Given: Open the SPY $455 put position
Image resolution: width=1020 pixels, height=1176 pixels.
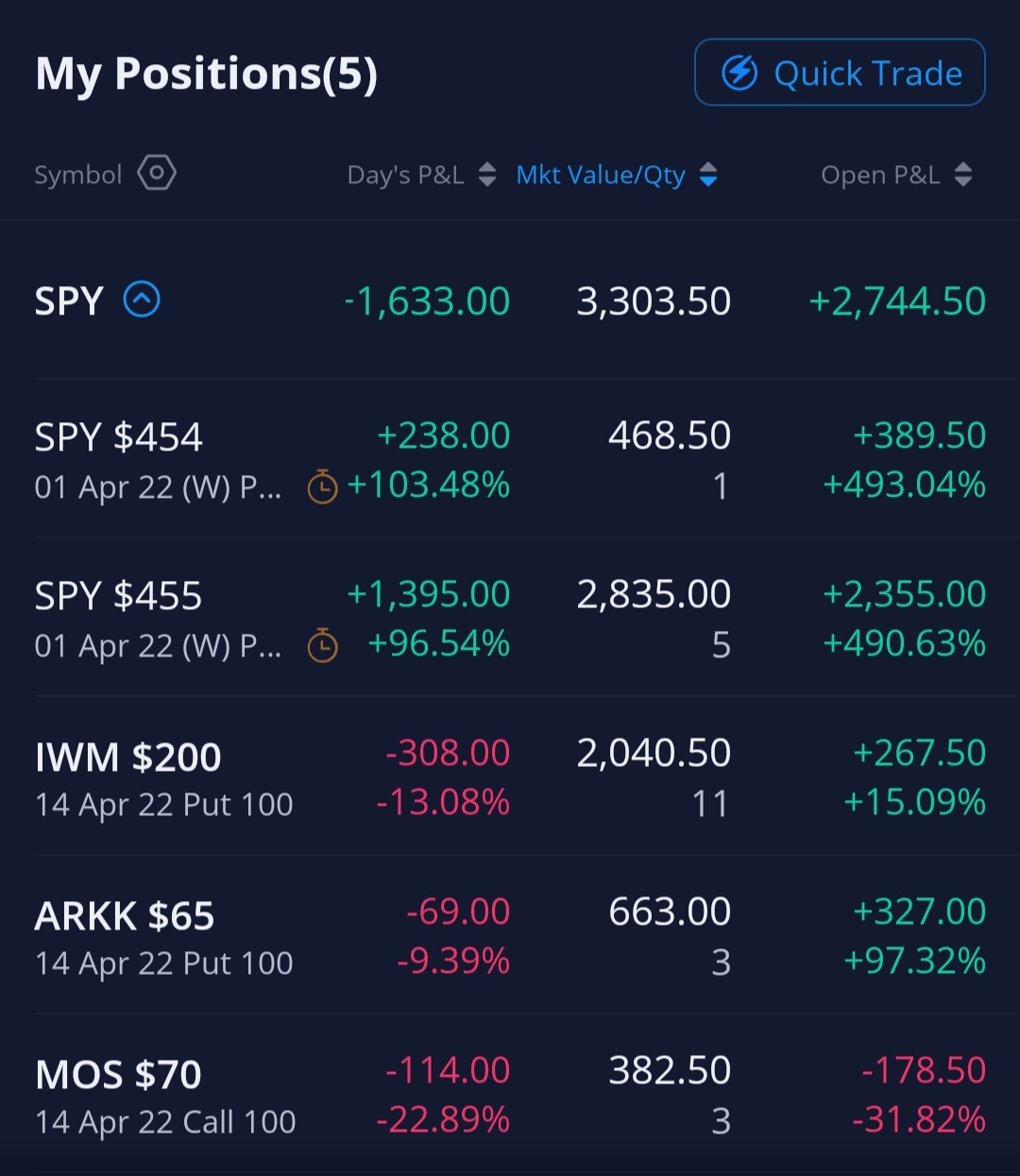Looking at the screenshot, I should pos(510,619).
